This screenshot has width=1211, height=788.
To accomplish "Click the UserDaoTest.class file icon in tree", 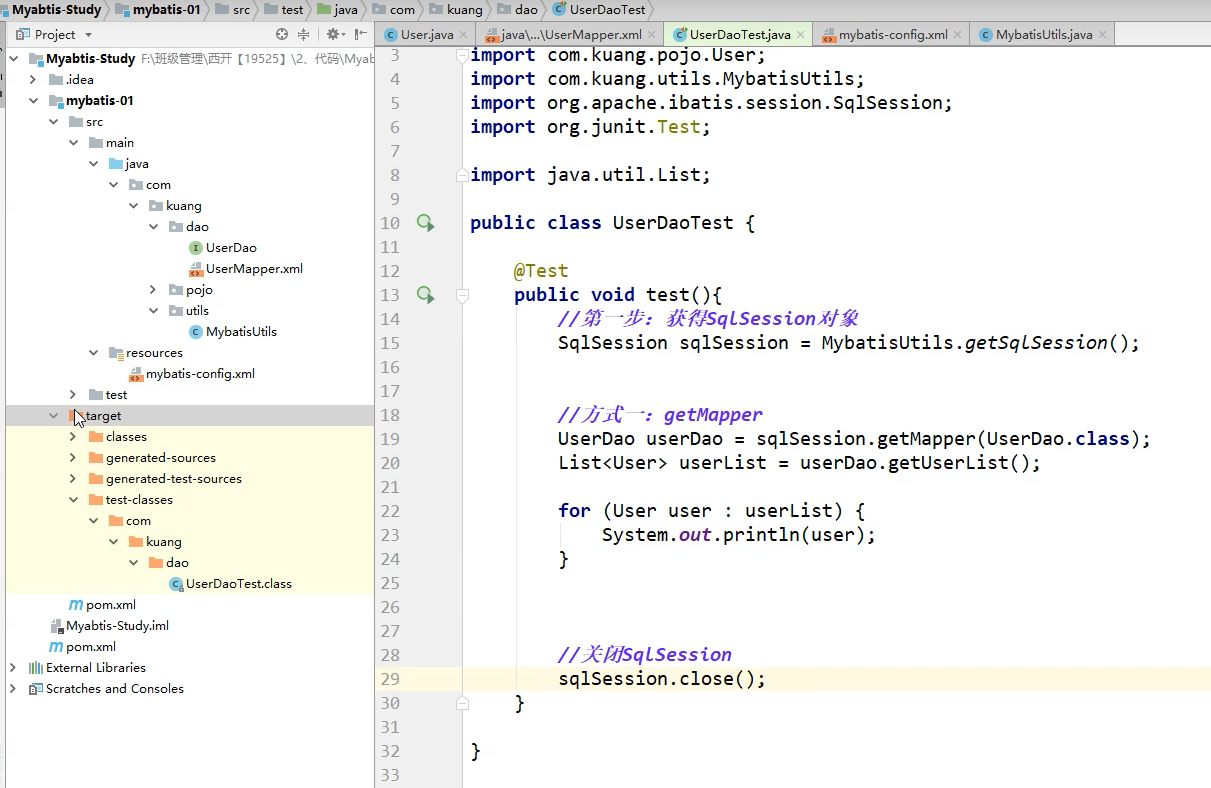I will coord(176,584).
